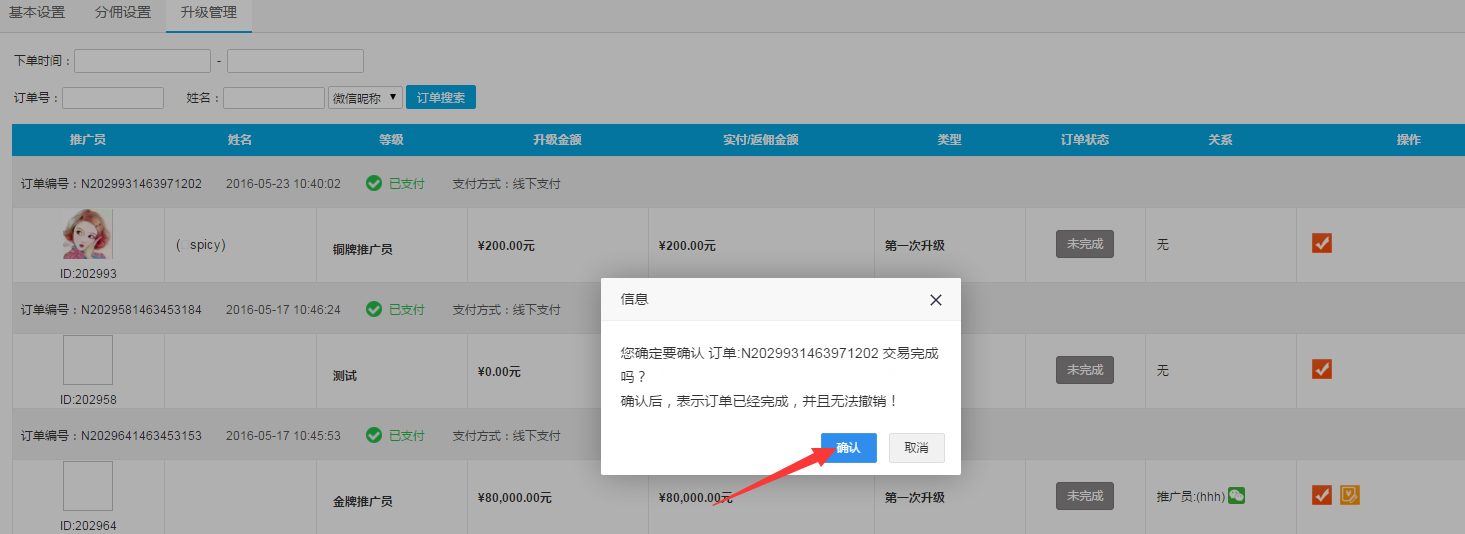1465x534 pixels.
Task: Click 未完成 status for 铜牌推广员 order
Action: pyautogui.click(x=1085, y=244)
